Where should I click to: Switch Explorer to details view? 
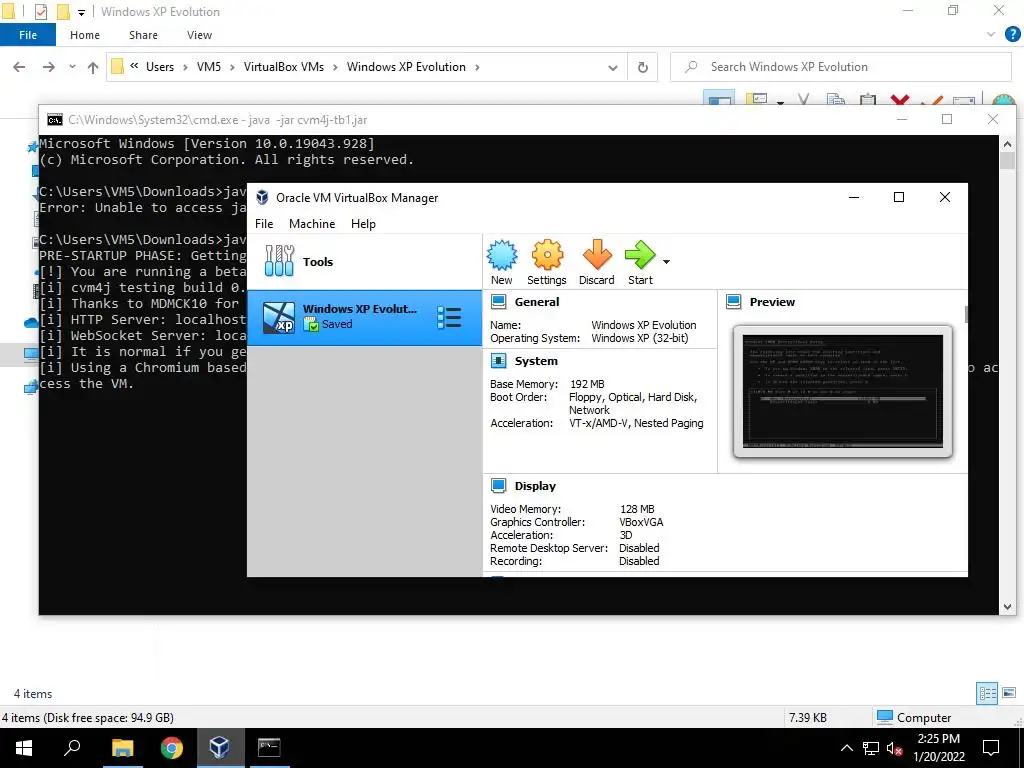point(986,693)
